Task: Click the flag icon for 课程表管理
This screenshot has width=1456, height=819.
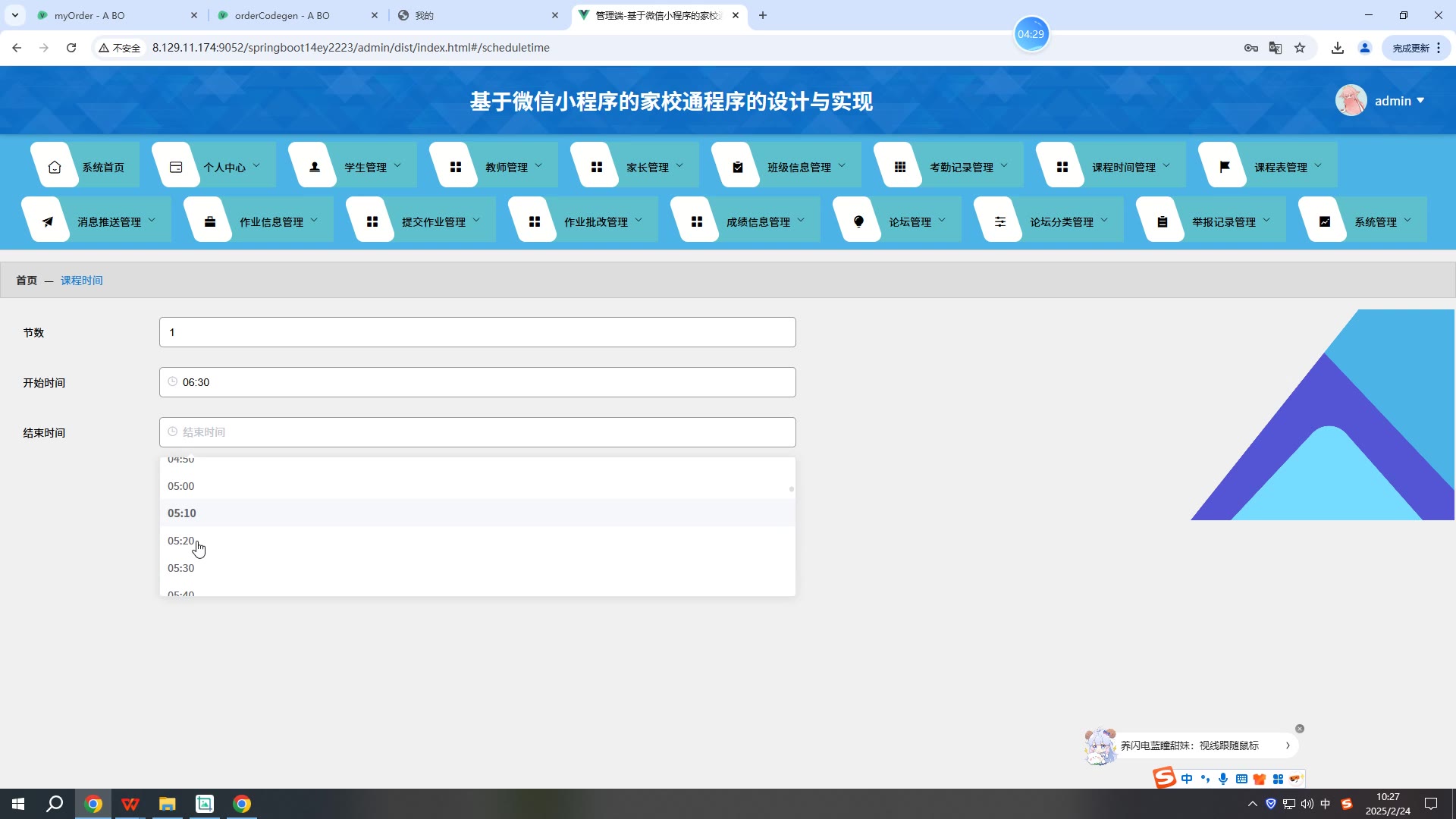Action: pyautogui.click(x=1225, y=168)
